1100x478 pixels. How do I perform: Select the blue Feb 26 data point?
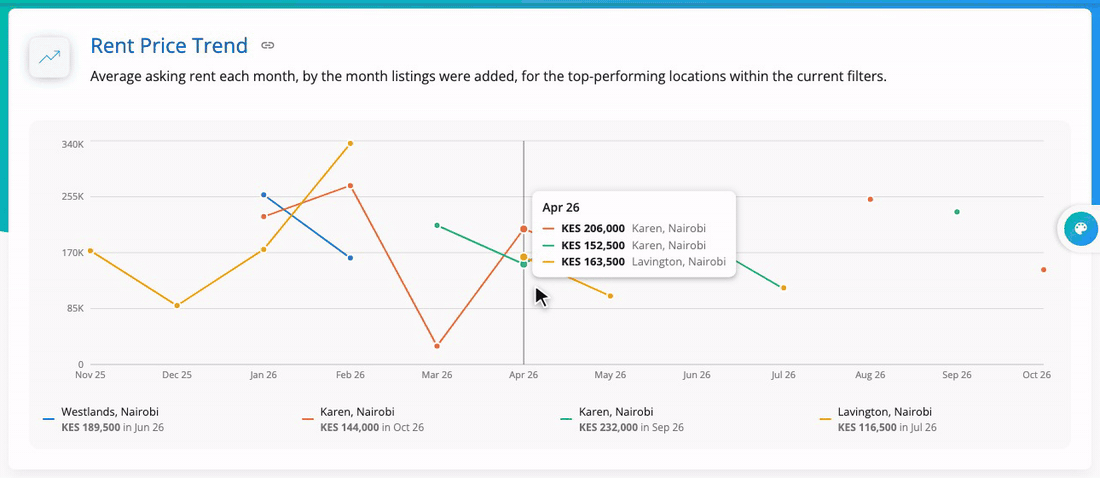(x=350, y=258)
